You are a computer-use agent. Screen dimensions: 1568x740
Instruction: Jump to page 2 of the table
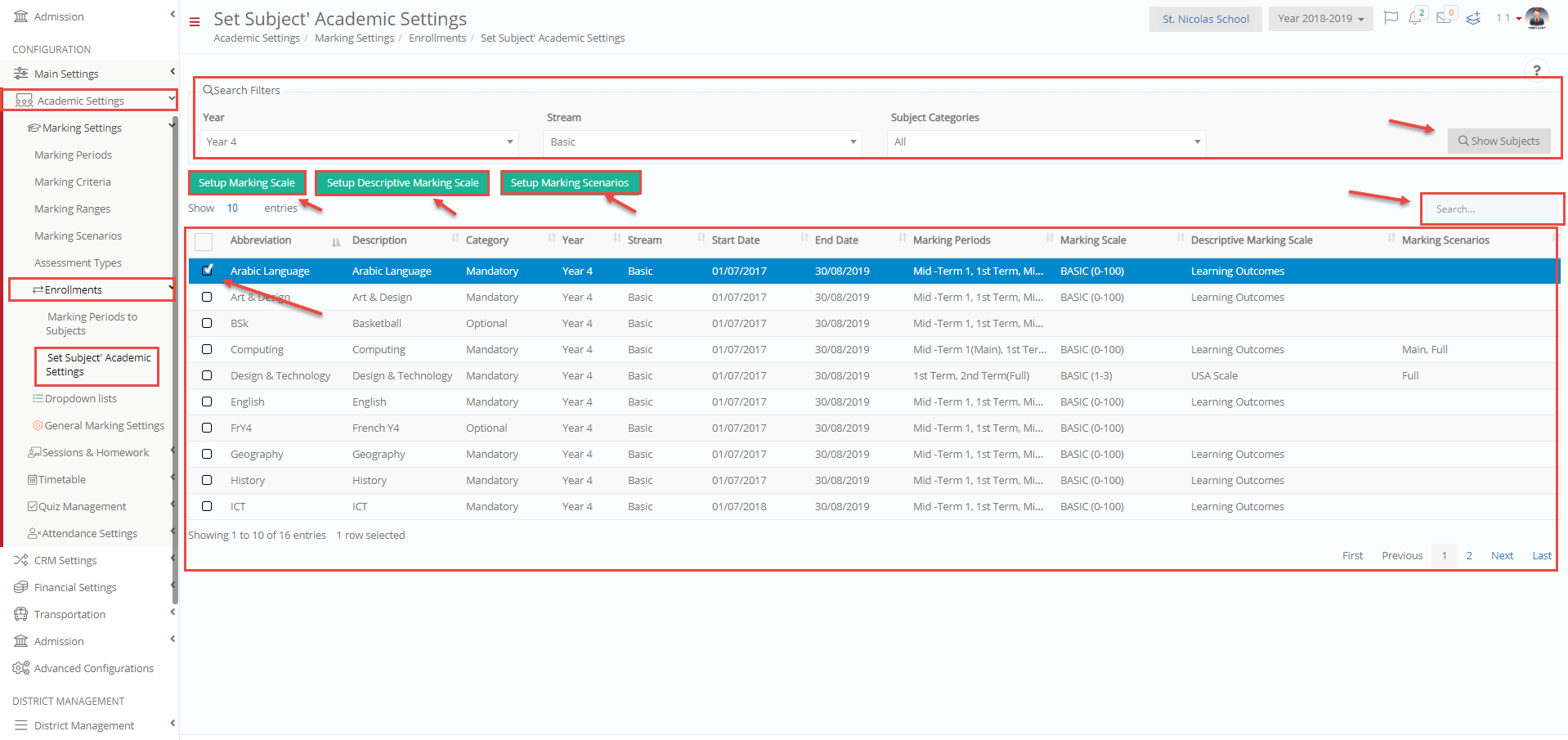point(1469,555)
